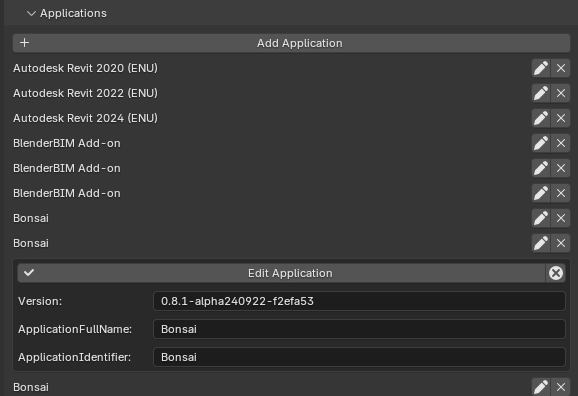
Task: Click the "ApplicationFullName:" field label
Action: (75, 329)
